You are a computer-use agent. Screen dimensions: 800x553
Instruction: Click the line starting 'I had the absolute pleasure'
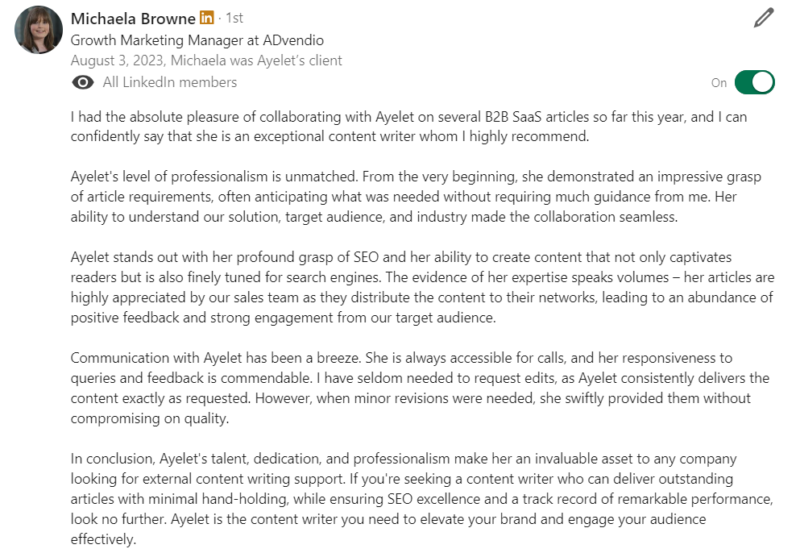point(409,117)
